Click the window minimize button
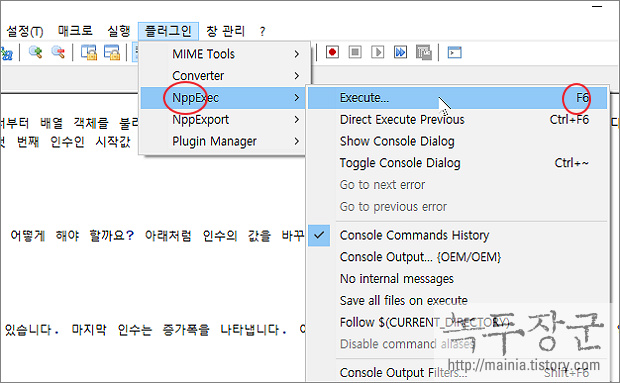This screenshot has width=620, height=383. pyautogui.click(x=597, y=6)
